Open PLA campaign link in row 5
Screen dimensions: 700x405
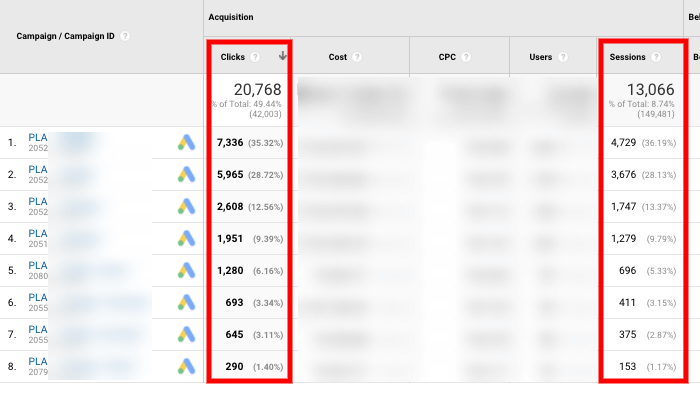[x=38, y=266]
